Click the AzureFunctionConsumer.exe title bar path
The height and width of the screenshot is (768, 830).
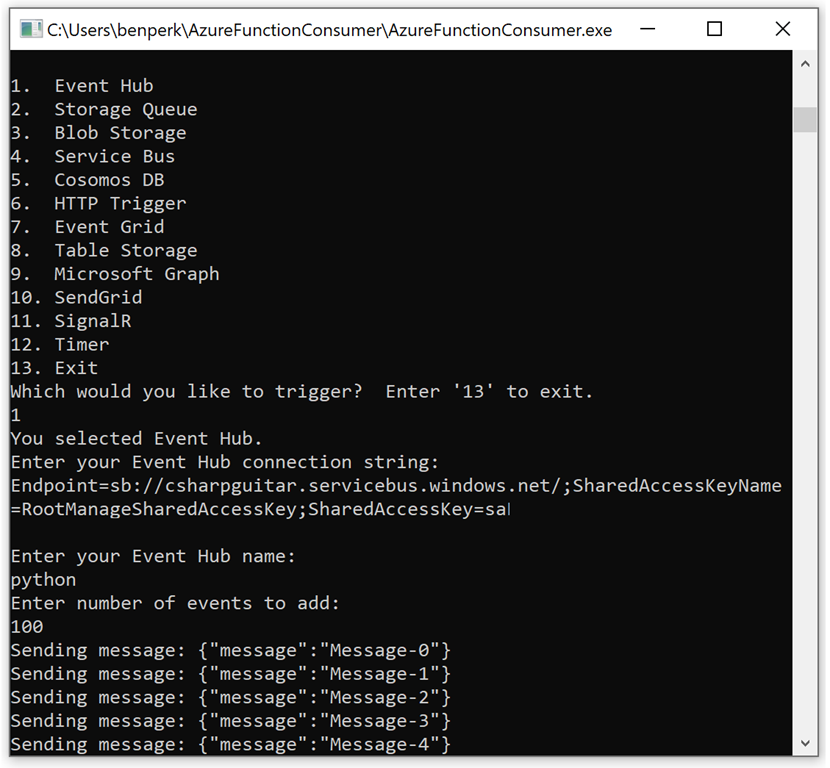(329, 30)
